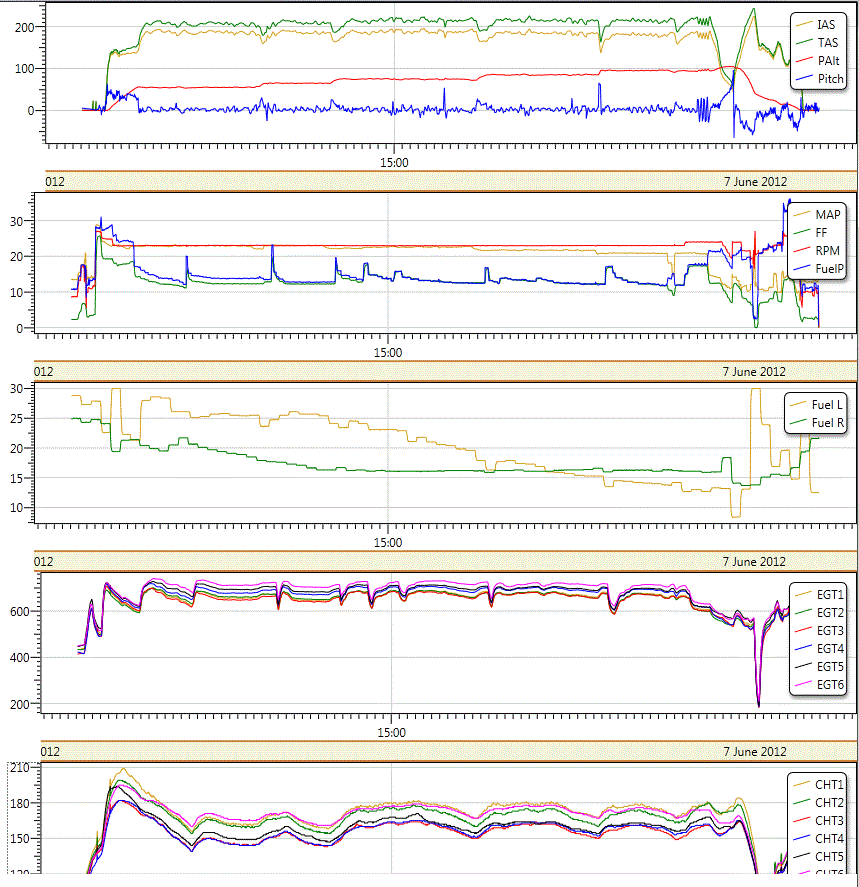
Task: Click the PAlt legend line swatch
Action: pos(804,61)
